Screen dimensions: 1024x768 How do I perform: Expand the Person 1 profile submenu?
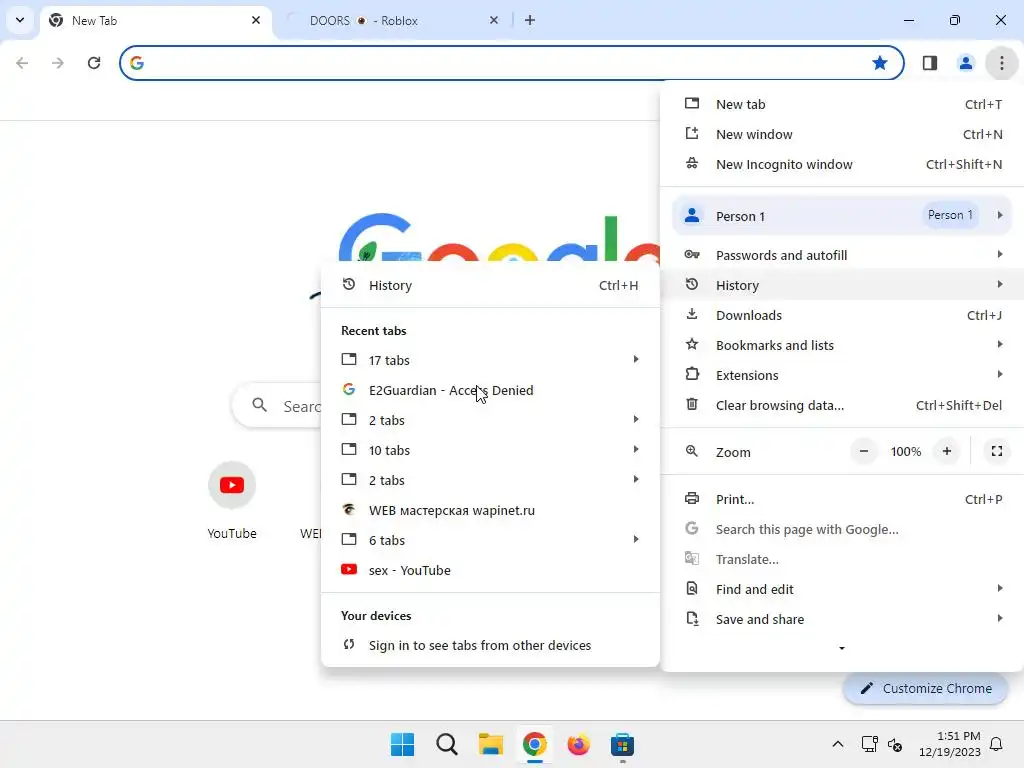point(842,216)
